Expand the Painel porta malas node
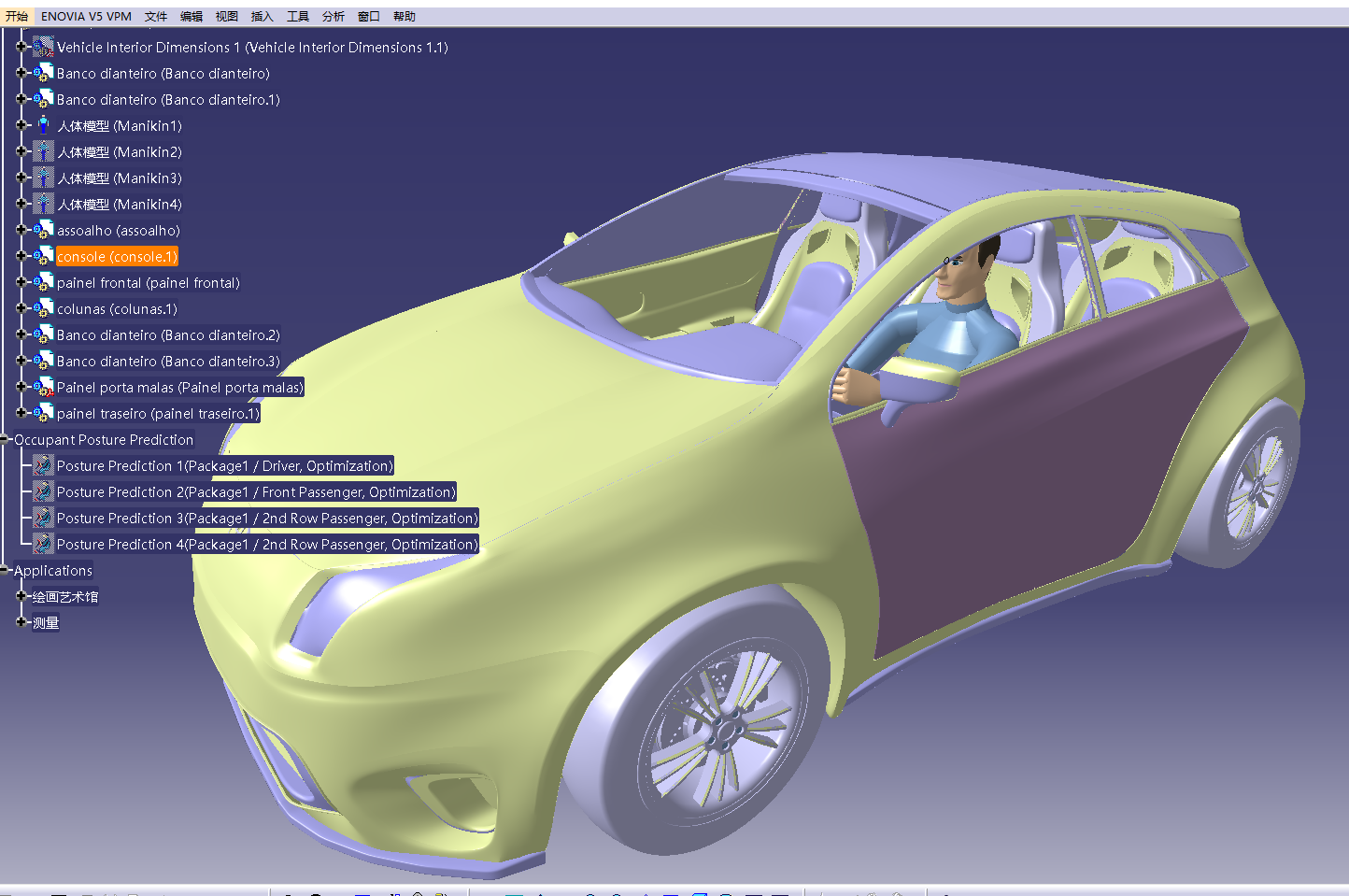 click(x=21, y=386)
